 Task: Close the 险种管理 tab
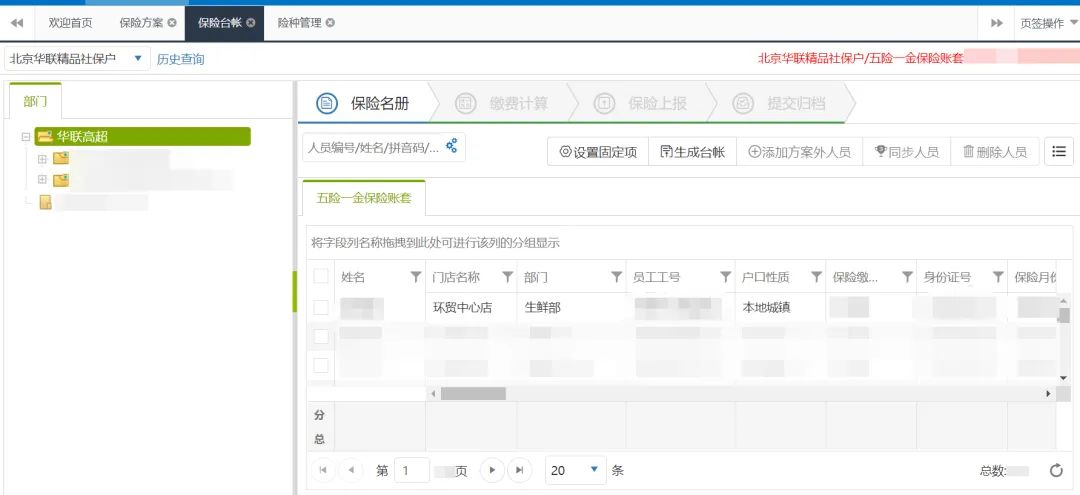point(330,23)
